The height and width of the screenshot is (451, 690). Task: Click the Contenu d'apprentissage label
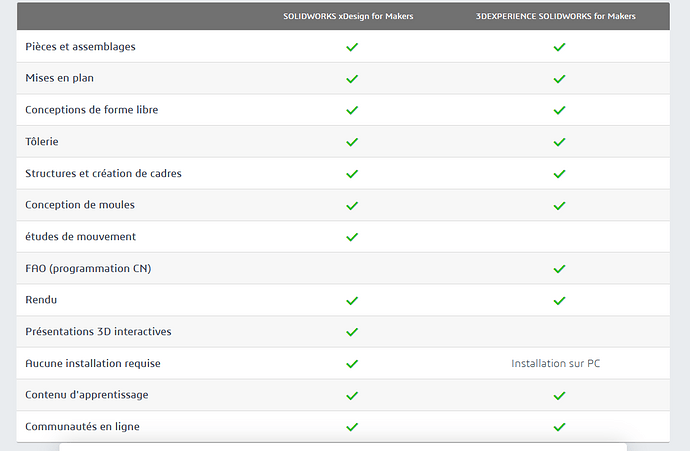pyautogui.click(x=87, y=395)
